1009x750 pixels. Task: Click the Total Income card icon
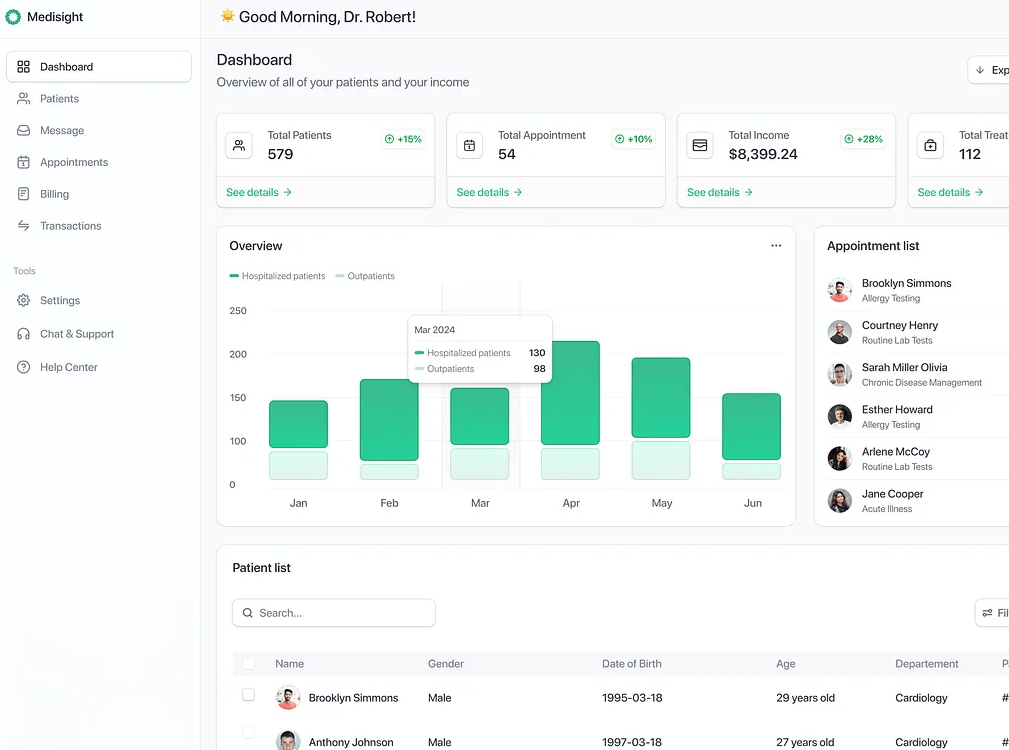tap(700, 145)
